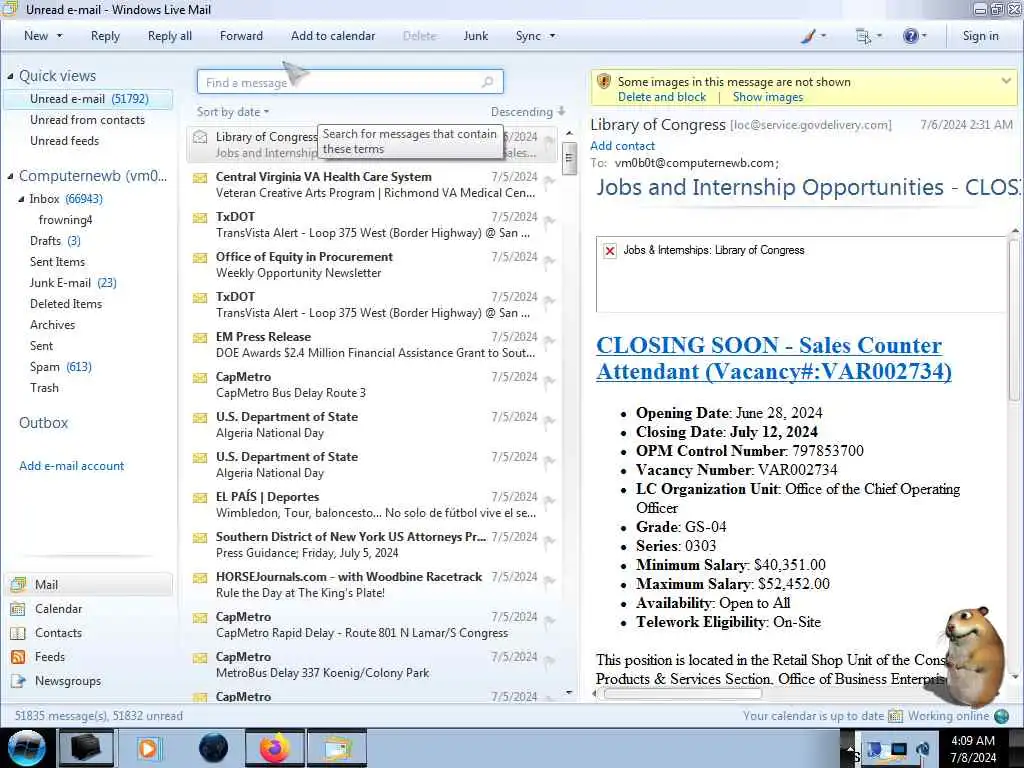Image resolution: width=1024 pixels, height=768 pixels.
Task: Click Reply in the toolbar
Action: (x=105, y=36)
